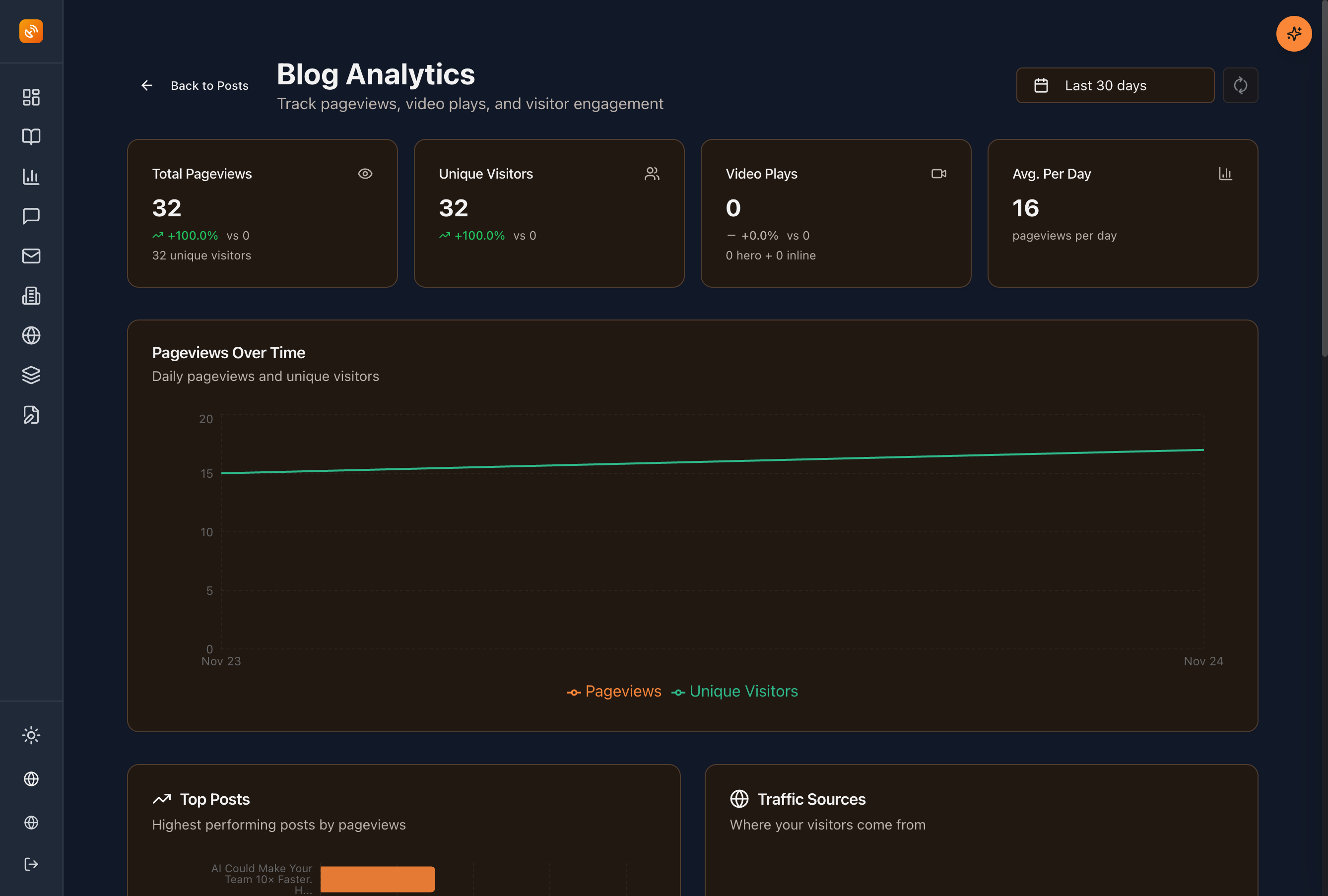Viewport: 1328px width, 896px height.
Task: Open the comments chat icon
Action: point(31,216)
